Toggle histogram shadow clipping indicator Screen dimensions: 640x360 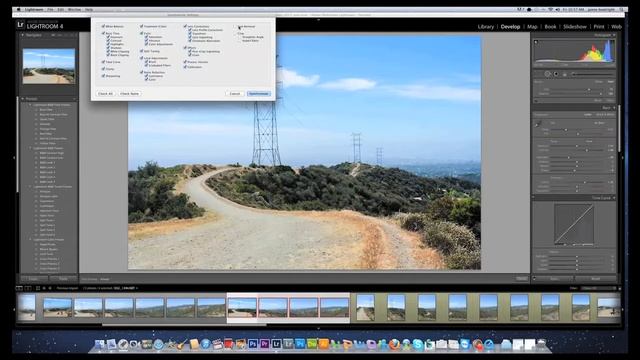536,42
